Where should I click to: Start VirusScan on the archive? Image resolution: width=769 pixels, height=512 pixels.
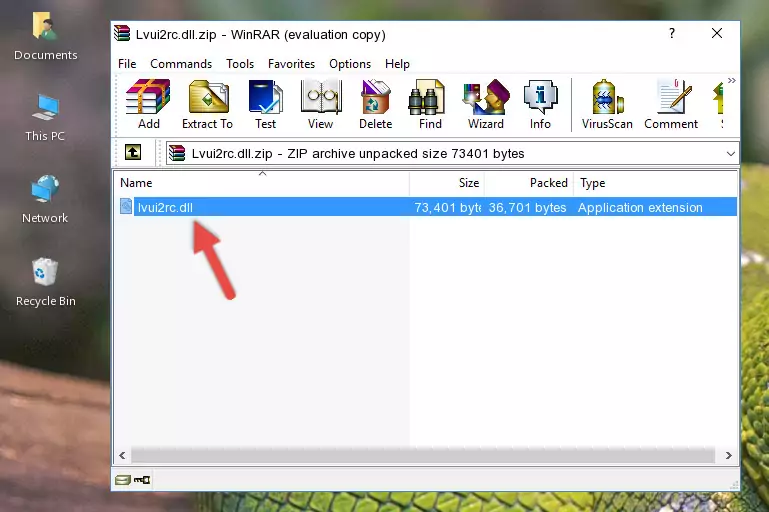tap(607, 104)
